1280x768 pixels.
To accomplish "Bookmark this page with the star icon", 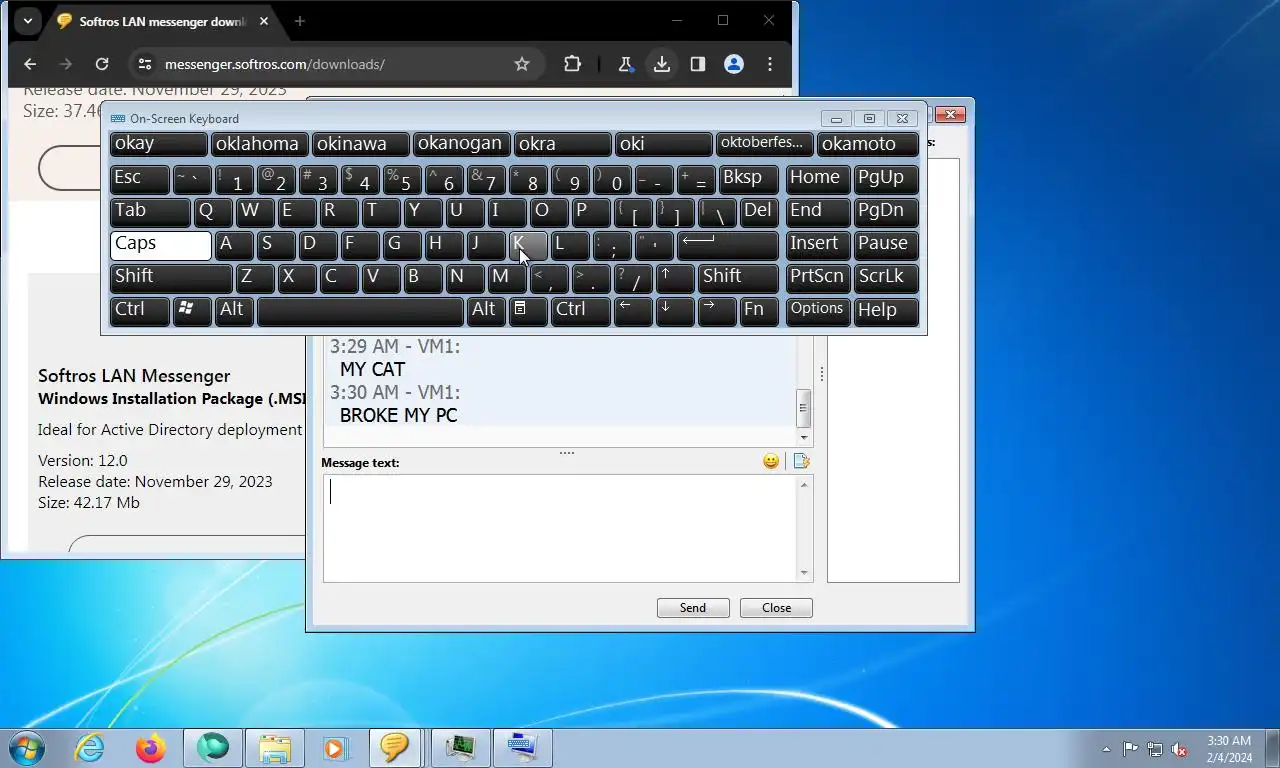I will pyautogui.click(x=521, y=64).
